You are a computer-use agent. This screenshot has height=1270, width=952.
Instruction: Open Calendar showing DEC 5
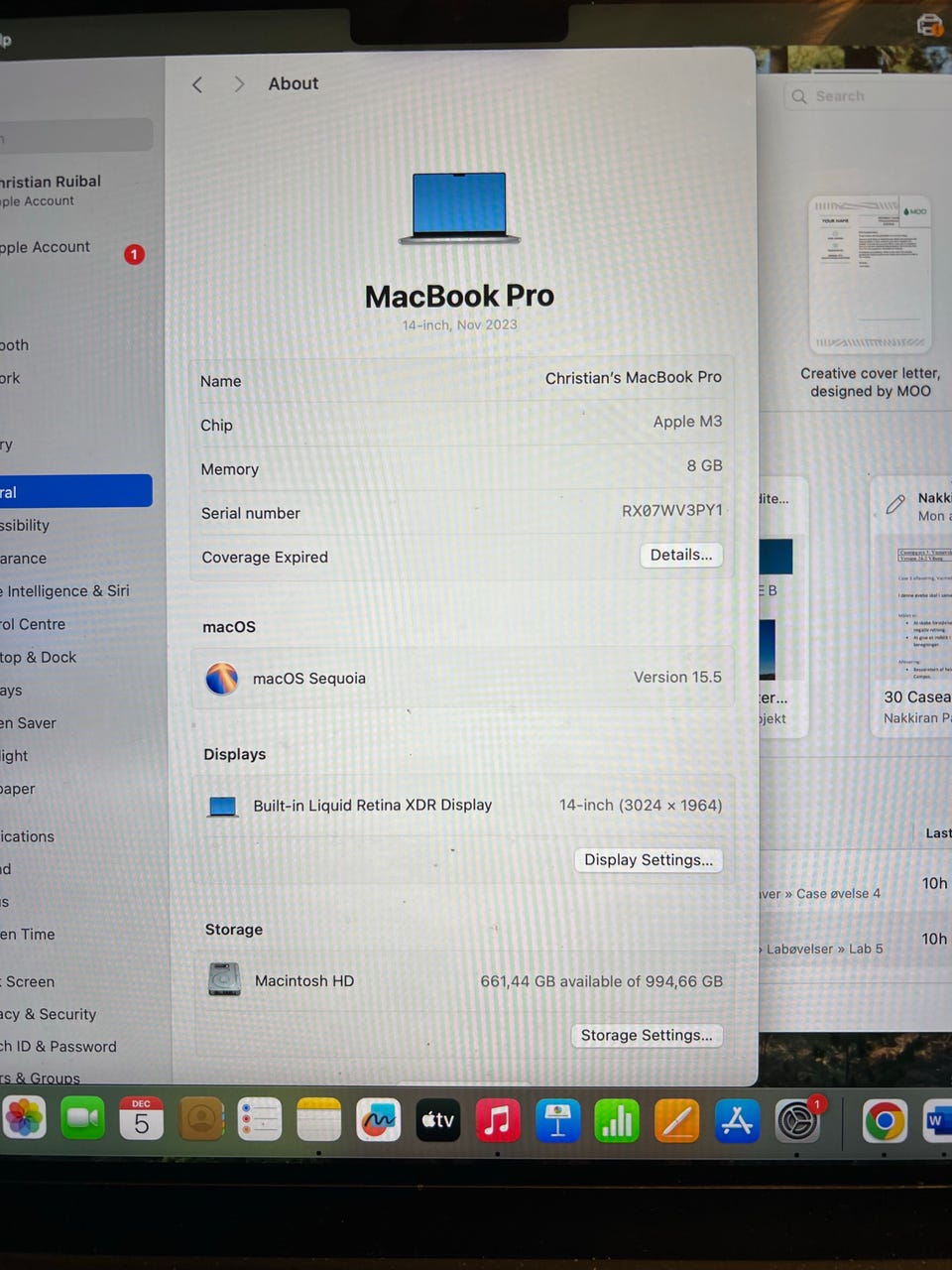[x=142, y=1120]
